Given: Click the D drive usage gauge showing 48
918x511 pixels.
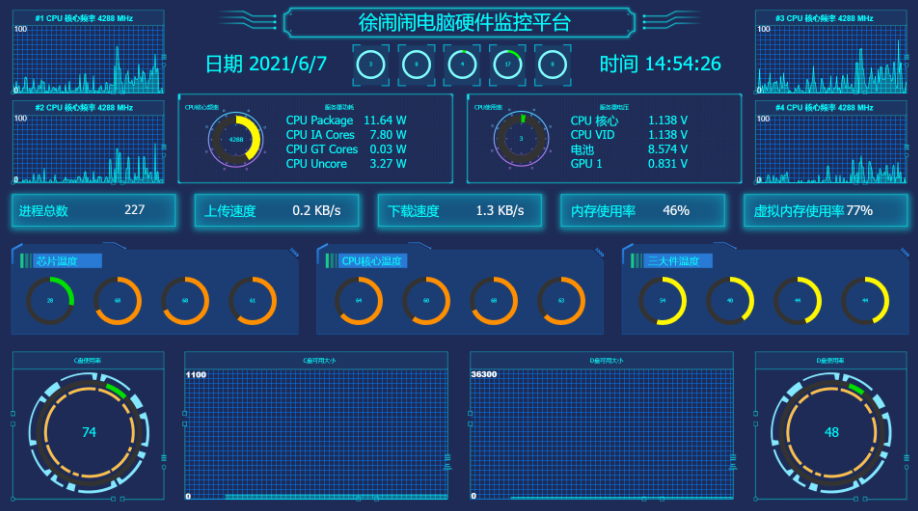Looking at the screenshot, I should [831, 432].
